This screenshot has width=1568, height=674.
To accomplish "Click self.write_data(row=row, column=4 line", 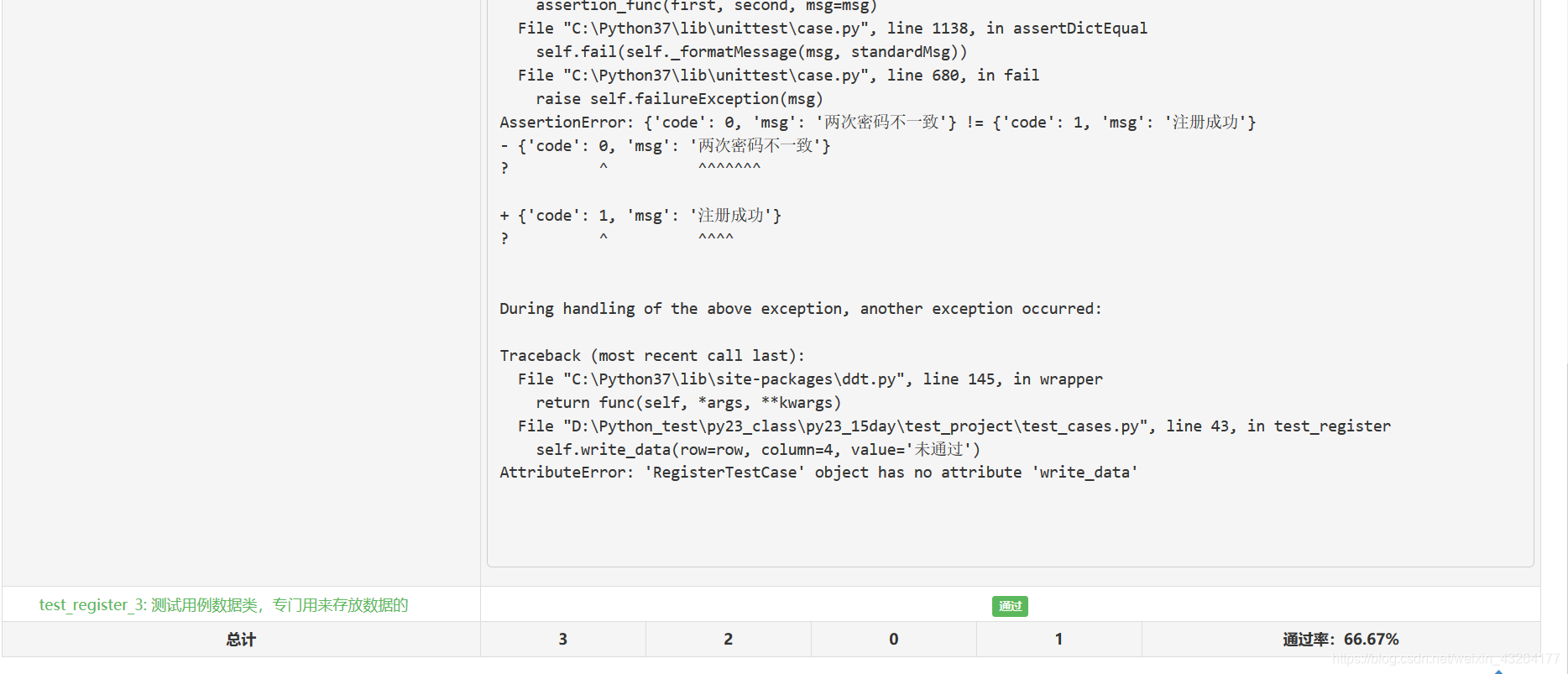I will [x=758, y=450].
